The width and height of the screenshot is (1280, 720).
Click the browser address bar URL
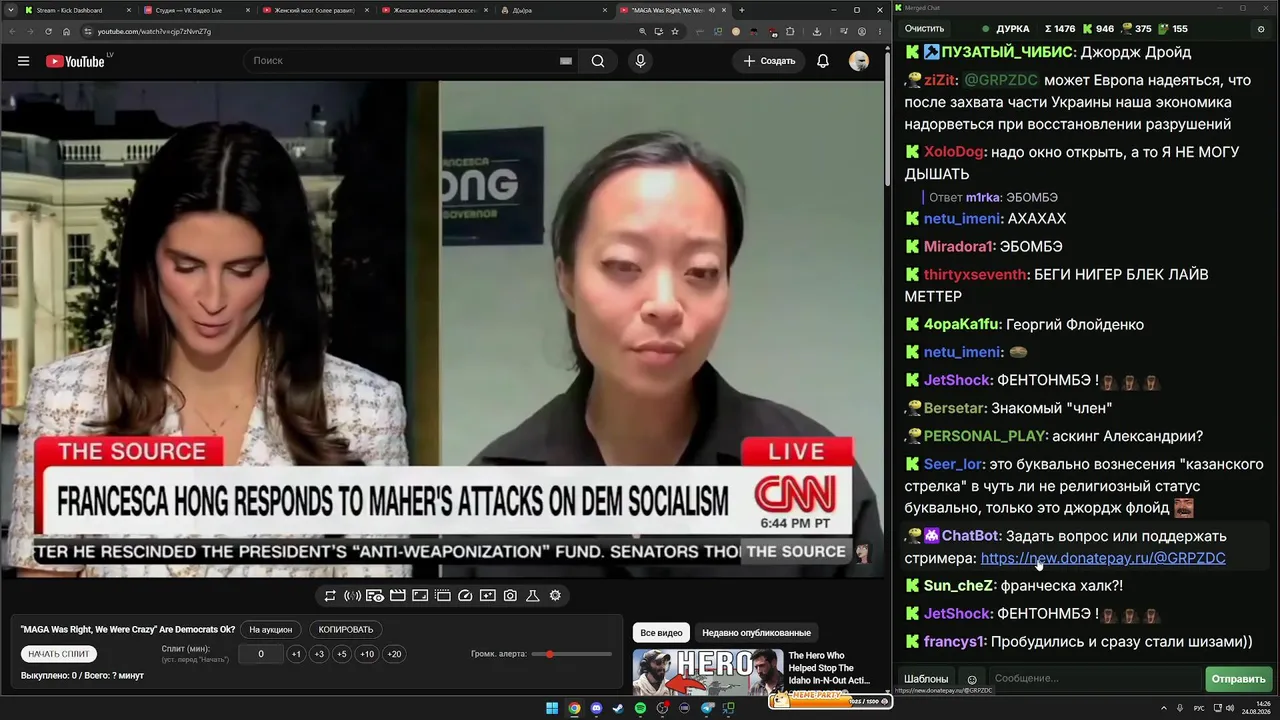click(154, 31)
